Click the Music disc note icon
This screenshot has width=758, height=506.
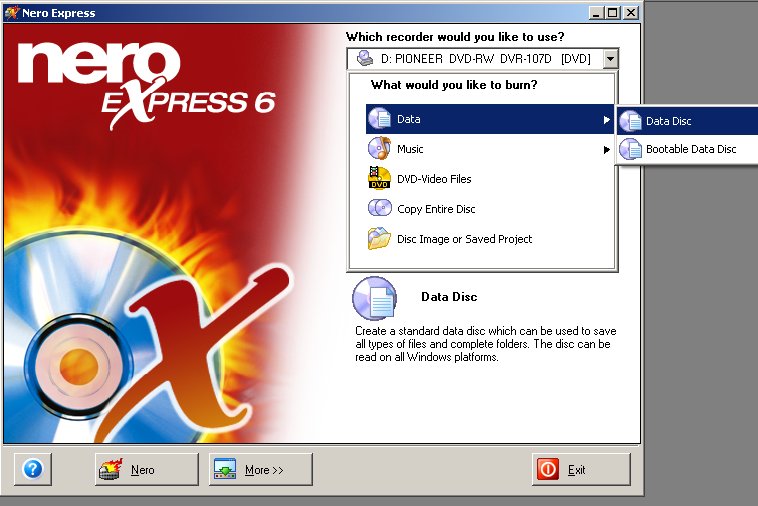point(379,148)
